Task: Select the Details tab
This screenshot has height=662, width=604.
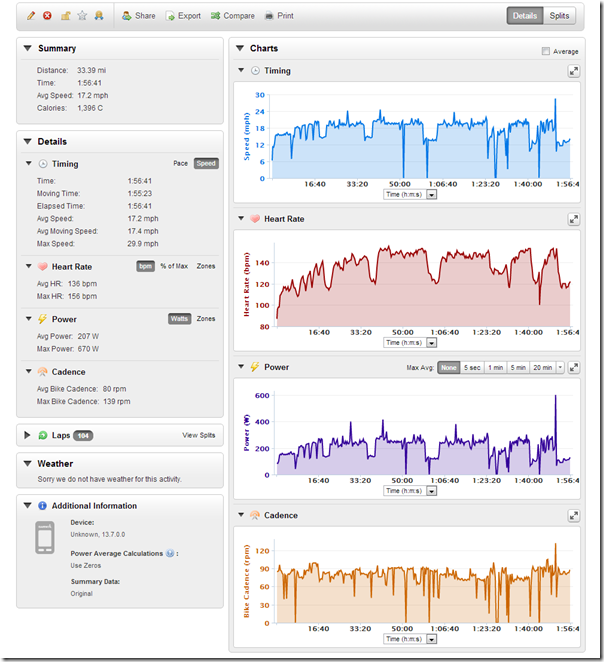Action: pos(525,16)
